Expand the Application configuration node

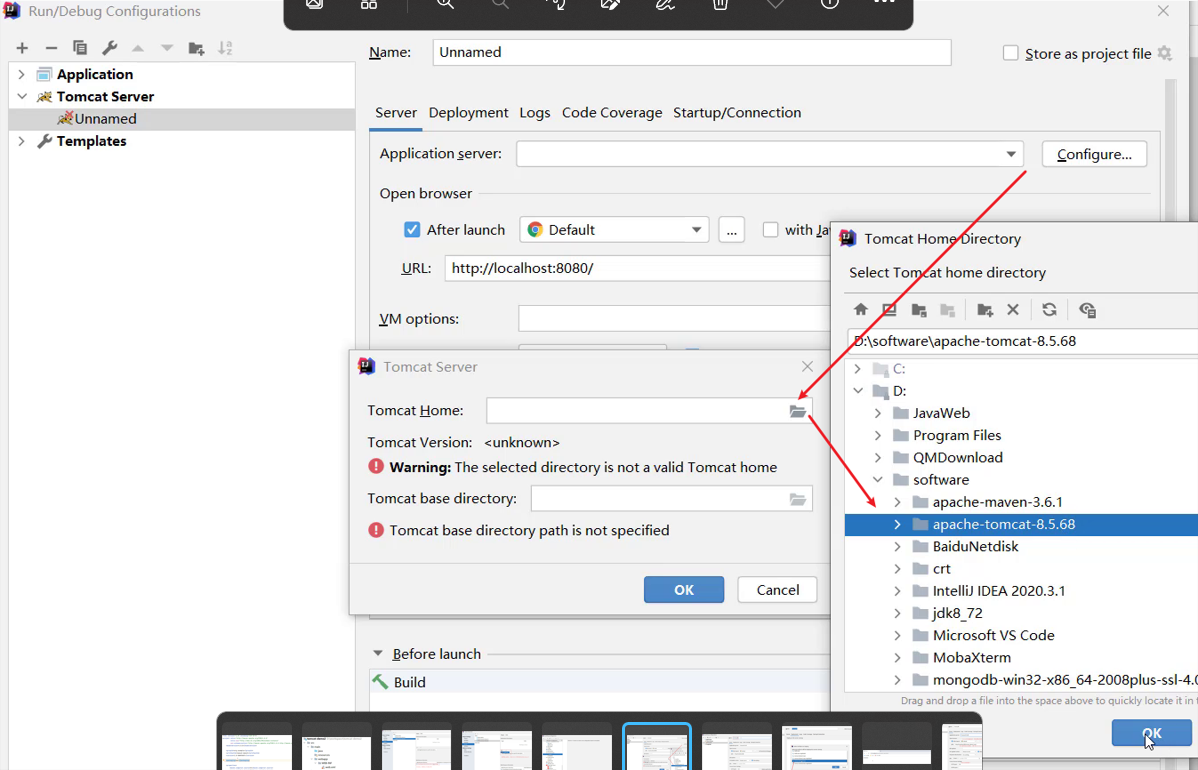pyautogui.click(x=21, y=74)
